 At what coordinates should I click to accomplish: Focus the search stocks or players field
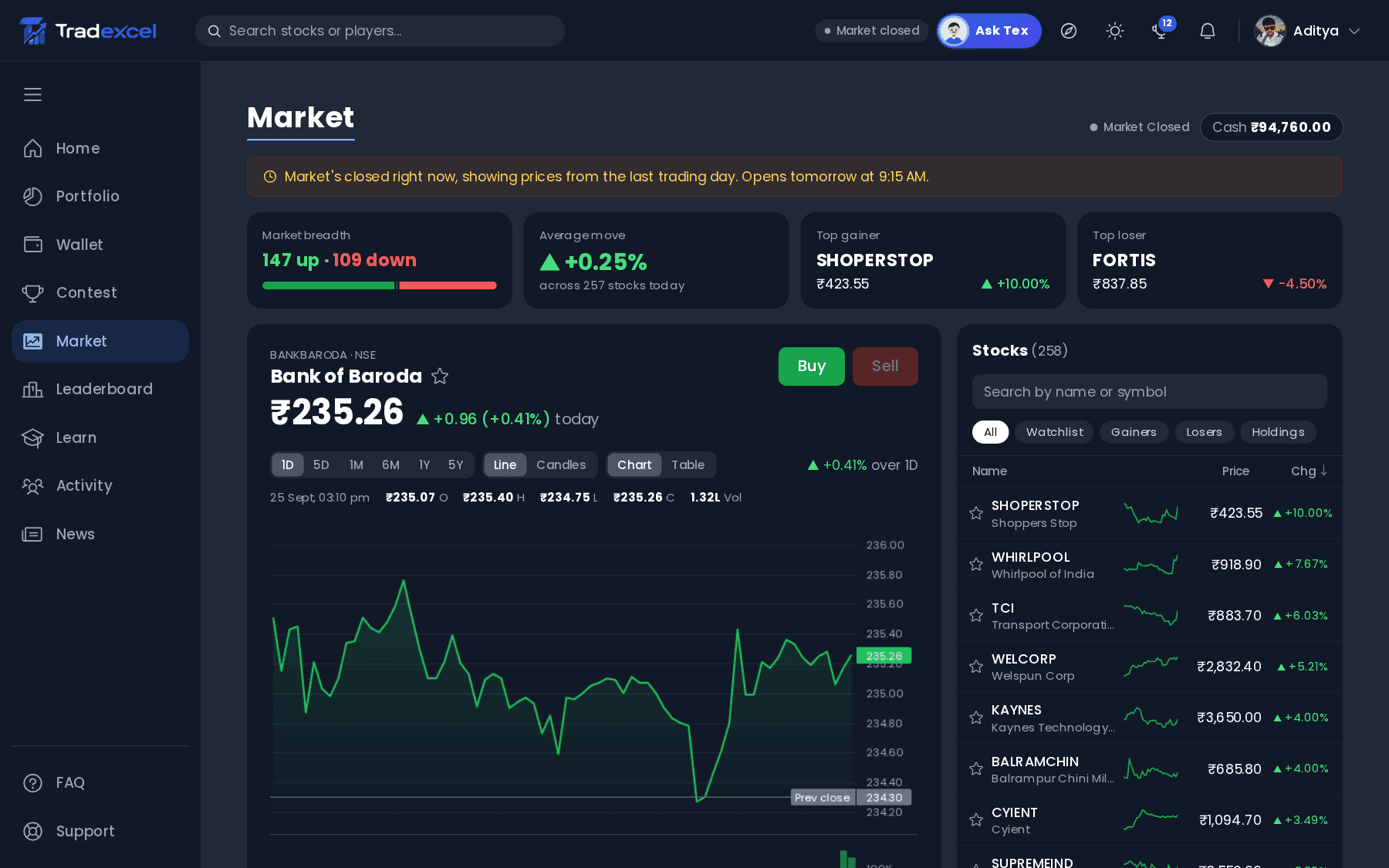click(x=380, y=31)
